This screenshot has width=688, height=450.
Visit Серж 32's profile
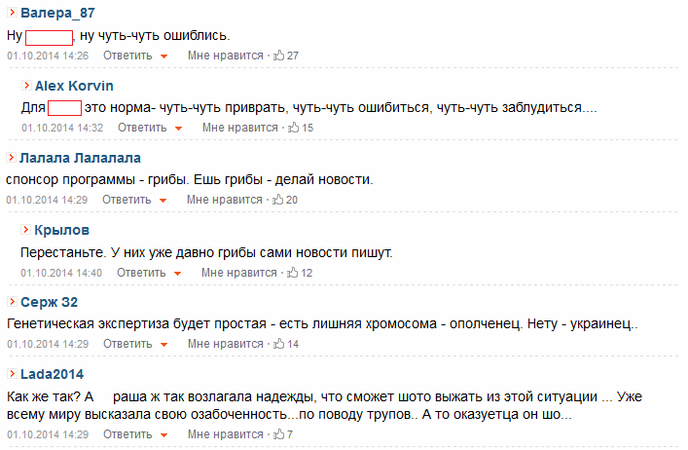pyautogui.click(x=49, y=302)
